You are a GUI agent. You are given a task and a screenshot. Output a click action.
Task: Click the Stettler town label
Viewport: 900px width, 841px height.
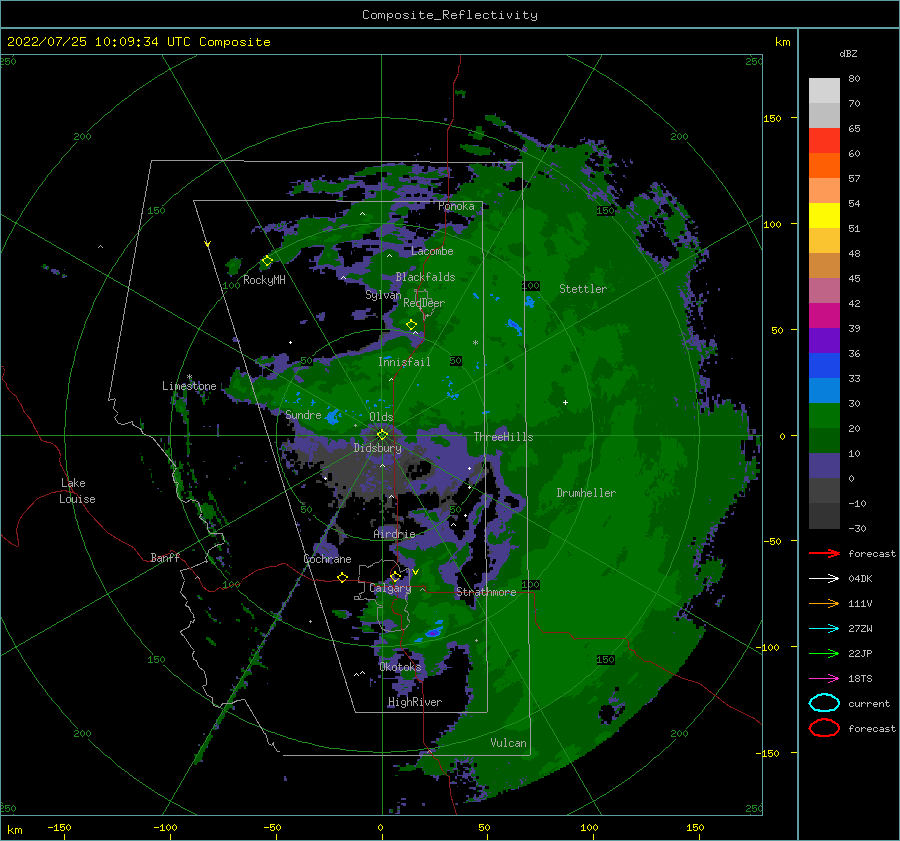point(583,289)
